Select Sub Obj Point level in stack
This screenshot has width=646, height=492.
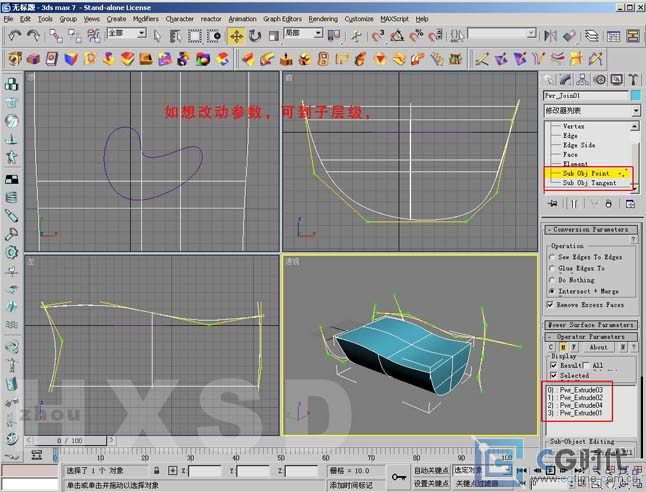coord(588,173)
